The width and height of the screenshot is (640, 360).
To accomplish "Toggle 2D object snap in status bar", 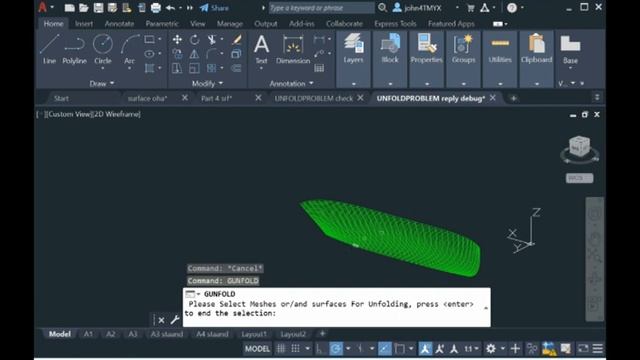I will 400,349.
